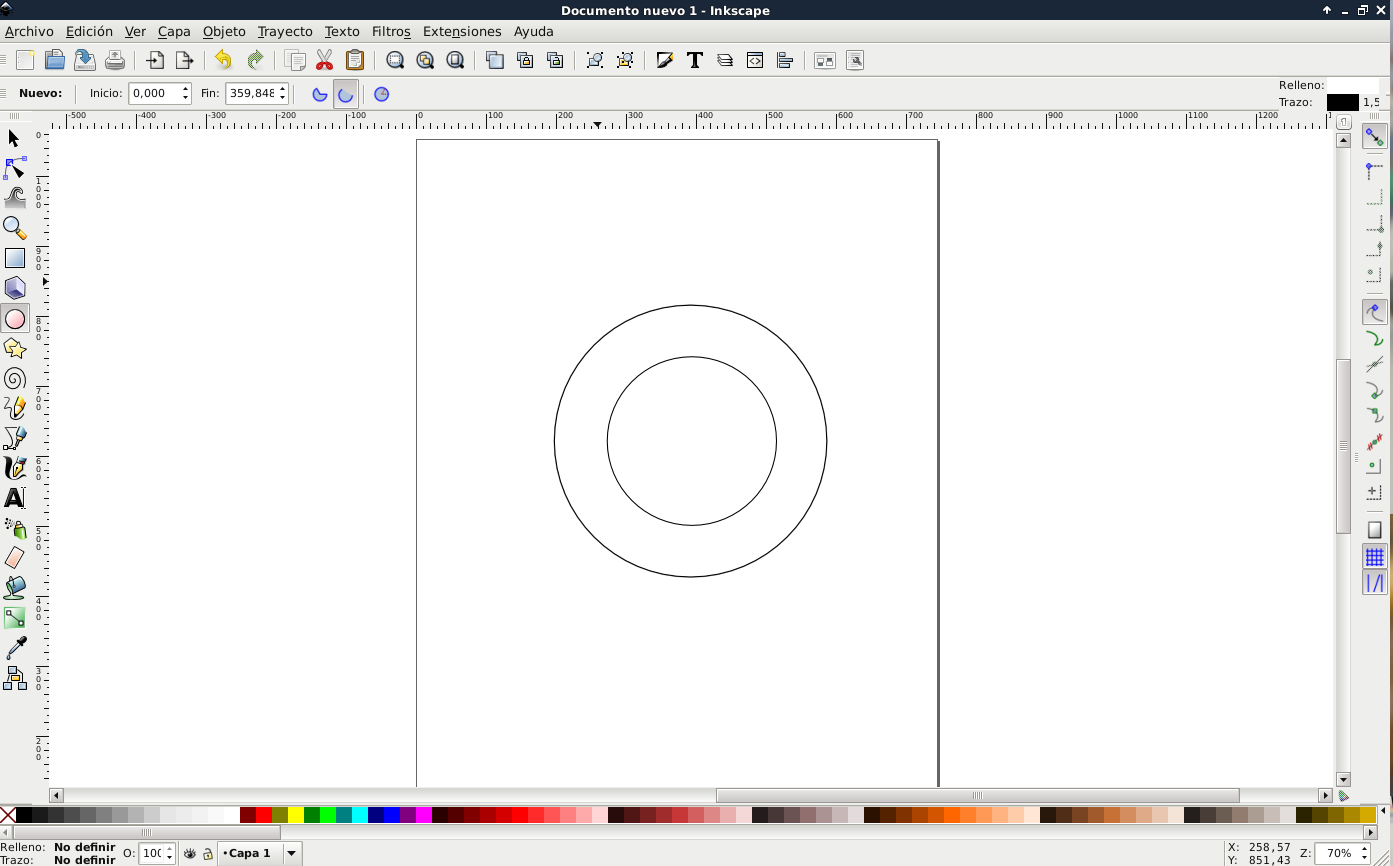Open the Filtros menu
1393x866 pixels.
click(x=391, y=31)
